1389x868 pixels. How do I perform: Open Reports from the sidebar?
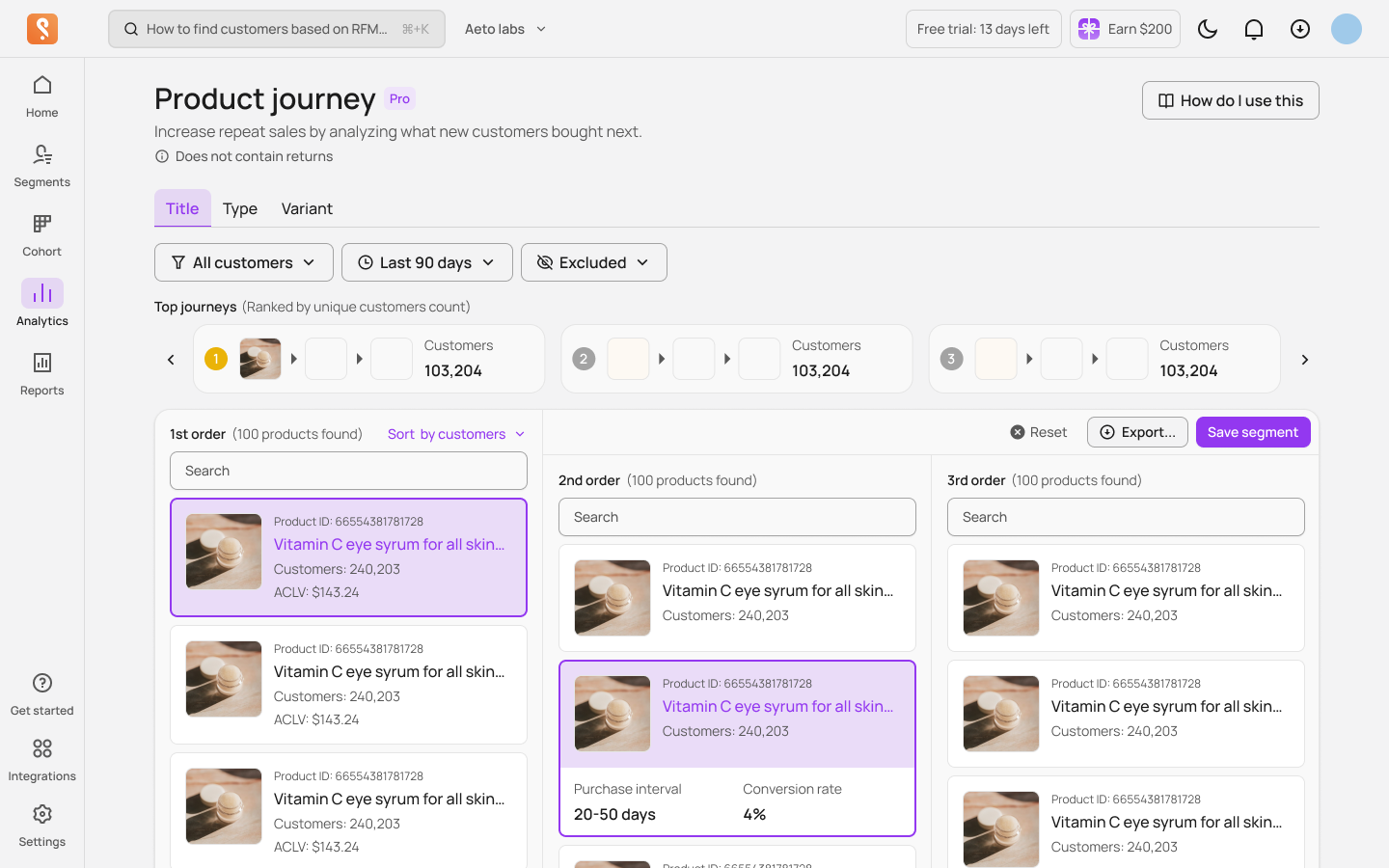click(x=41, y=374)
